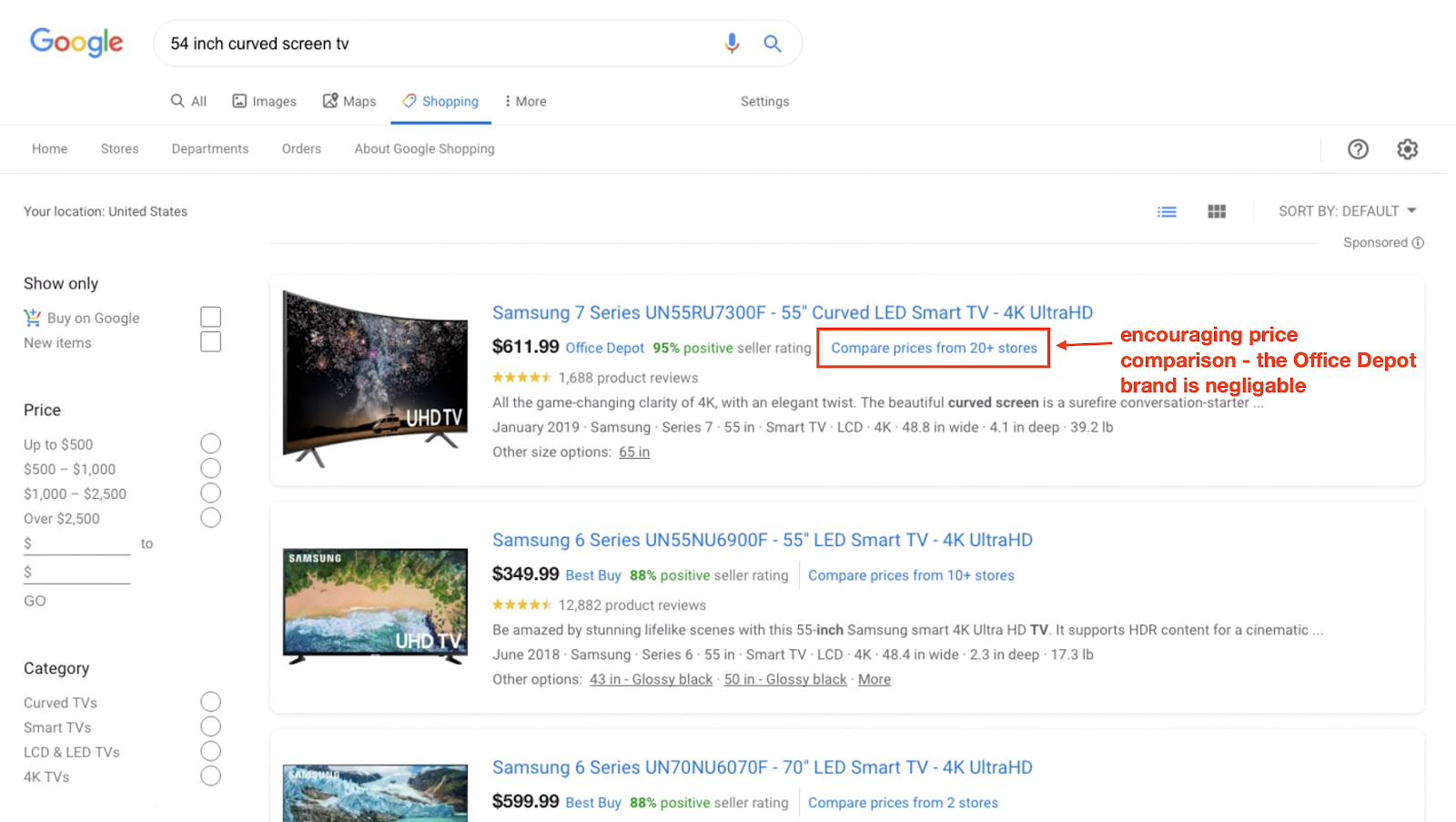Viewport: 1456px width, 822px height.
Task: Select $1,000 – $2,500 price range
Action: click(x=210, y=492)
